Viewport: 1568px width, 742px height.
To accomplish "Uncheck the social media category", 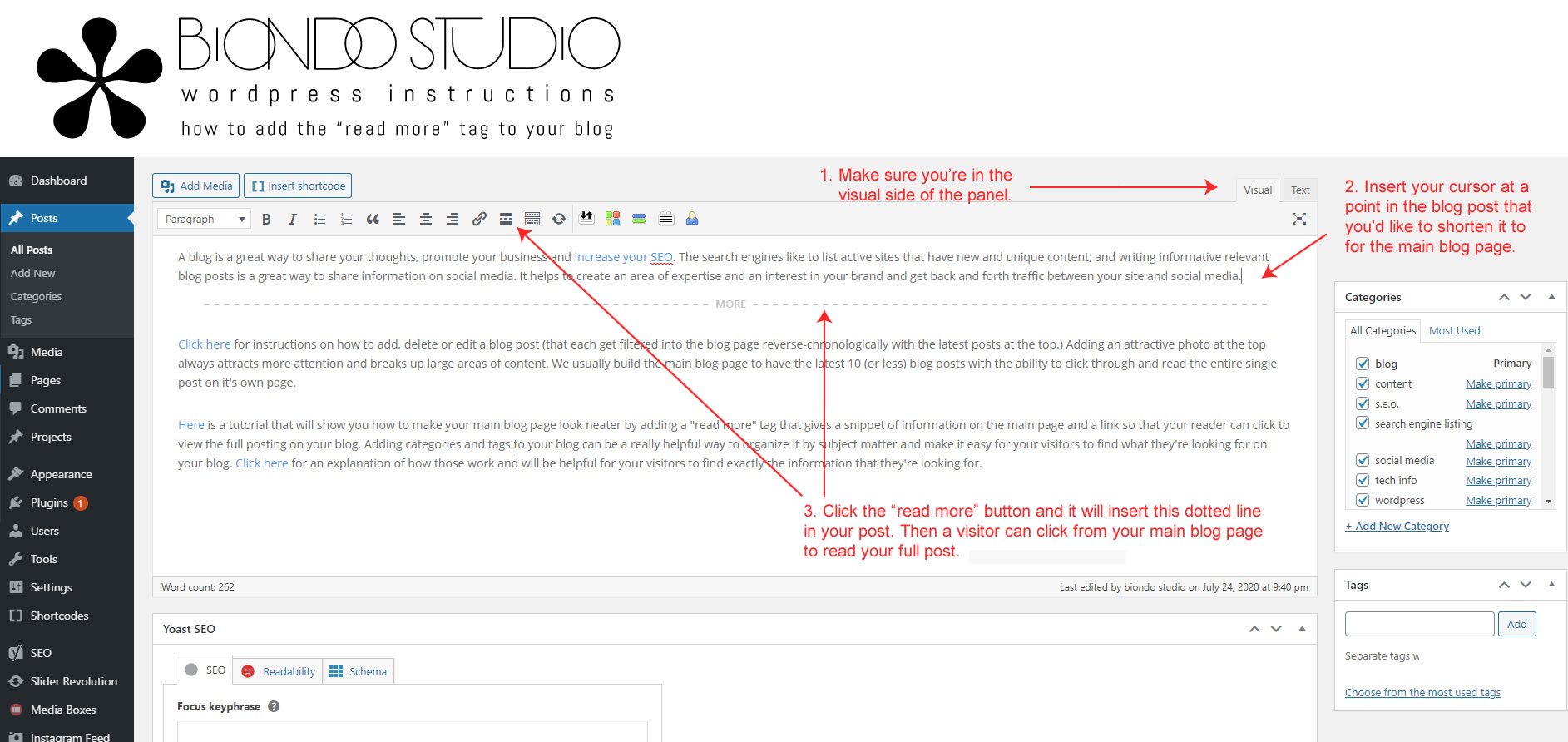I will (x=1363, y=460).
